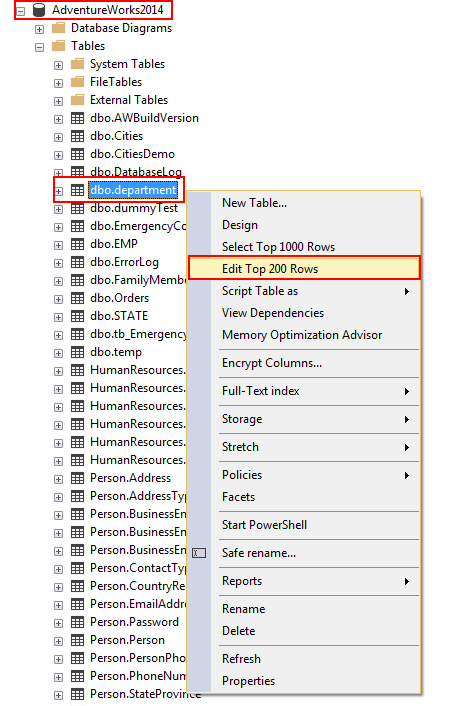Open the Script Table as submenu arrow

[407, 291]
